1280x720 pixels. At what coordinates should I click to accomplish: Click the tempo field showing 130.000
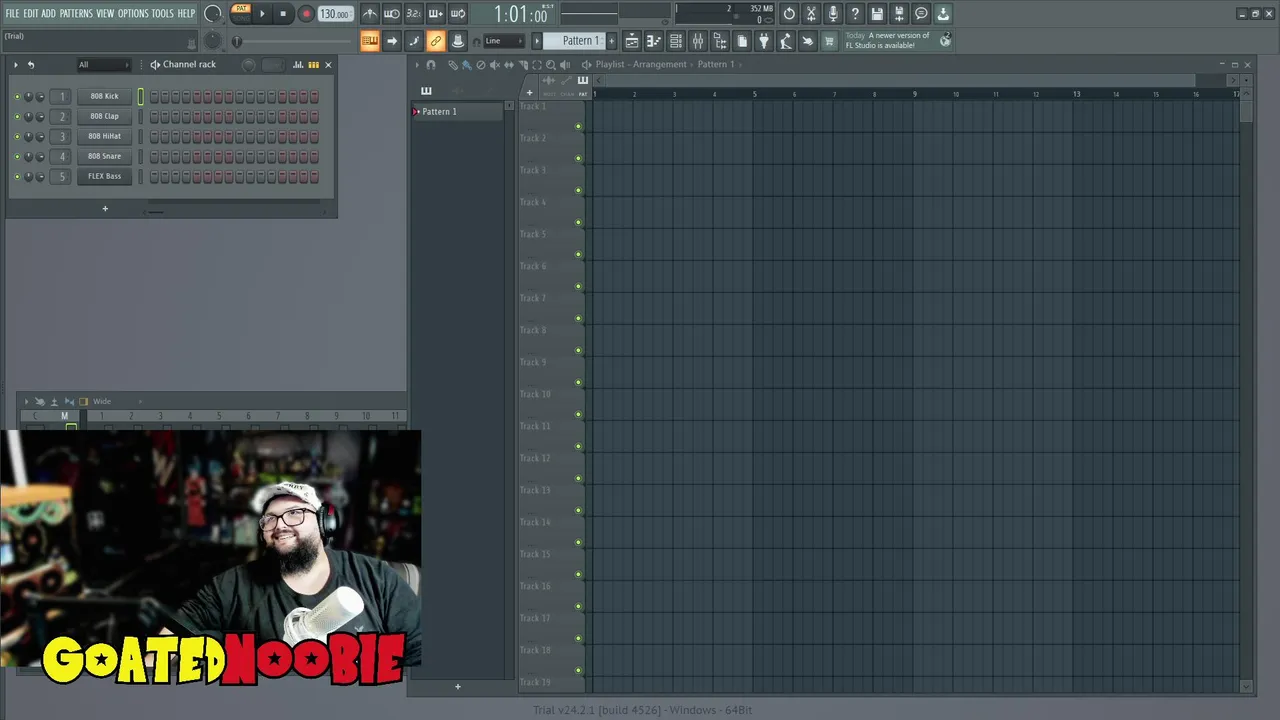(x=335, y=14)
